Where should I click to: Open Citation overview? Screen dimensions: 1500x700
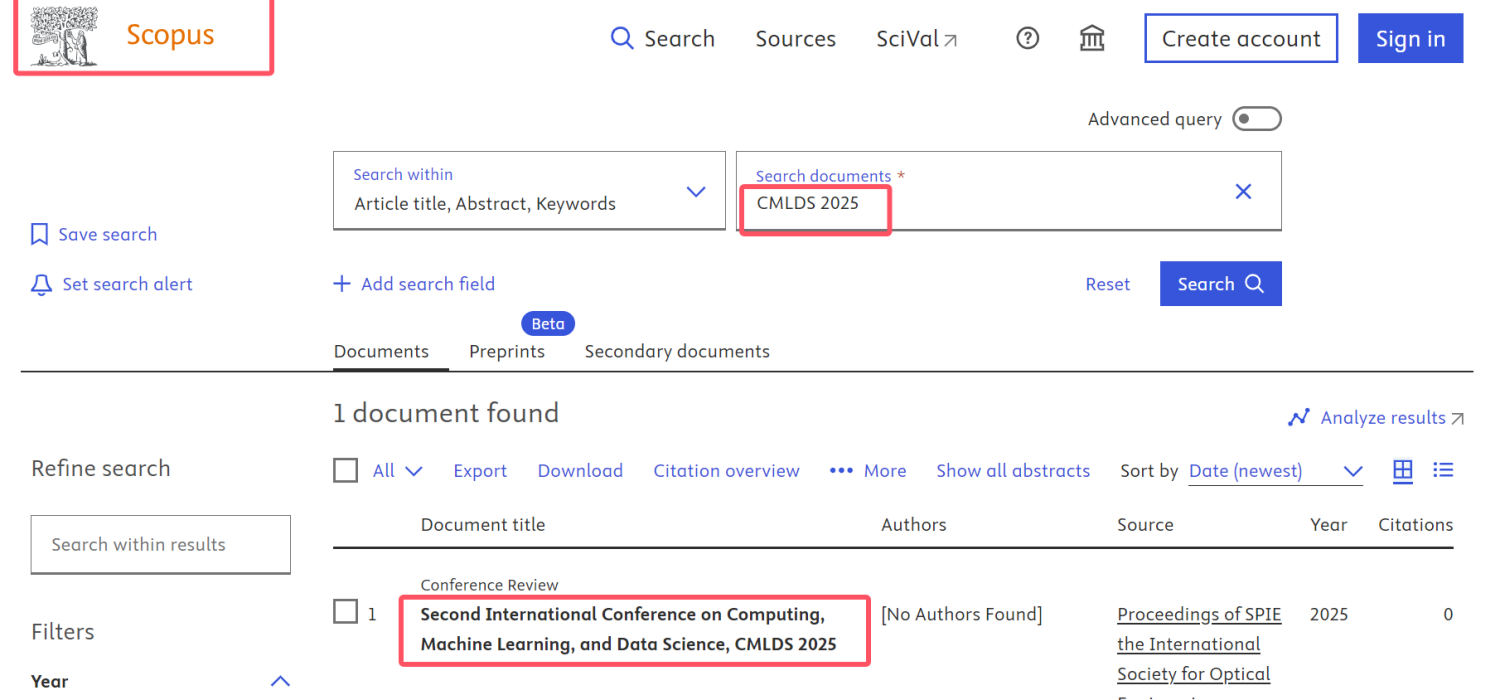726,471
